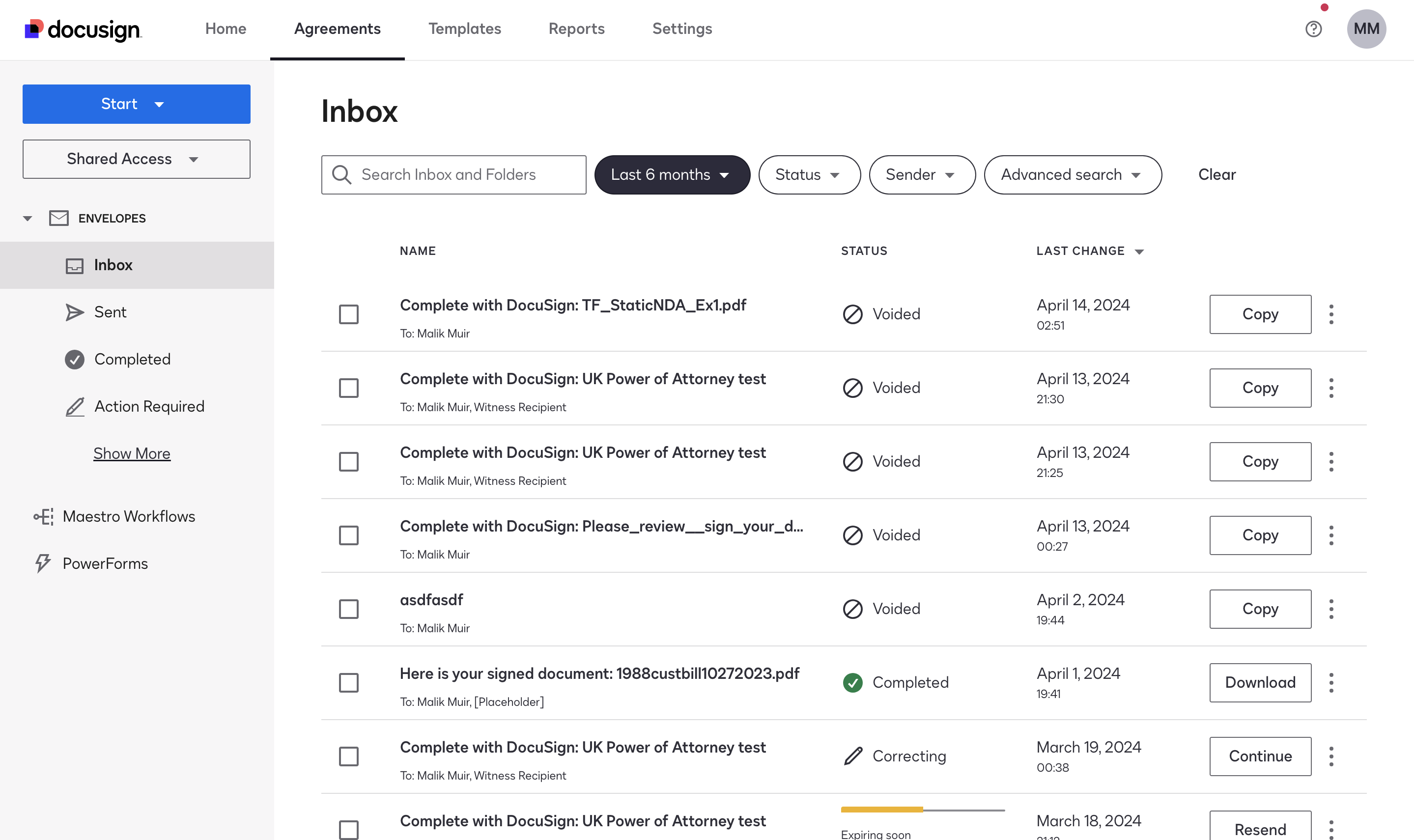Open Action Required pen icon
1414x840 pixels.
(74, 406)
